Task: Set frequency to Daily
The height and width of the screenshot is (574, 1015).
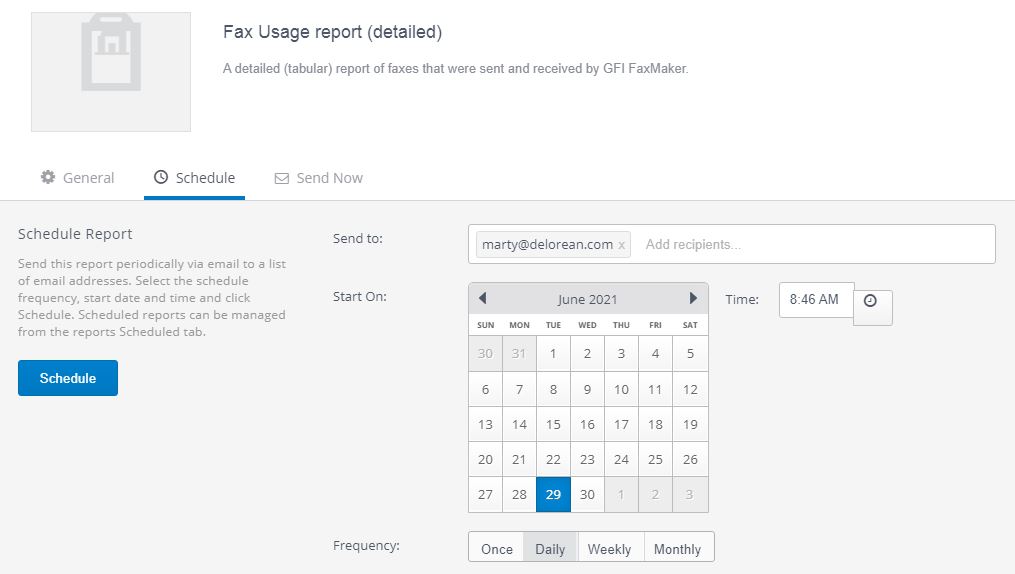Action: pyautogui.click(x=550, y=549)
